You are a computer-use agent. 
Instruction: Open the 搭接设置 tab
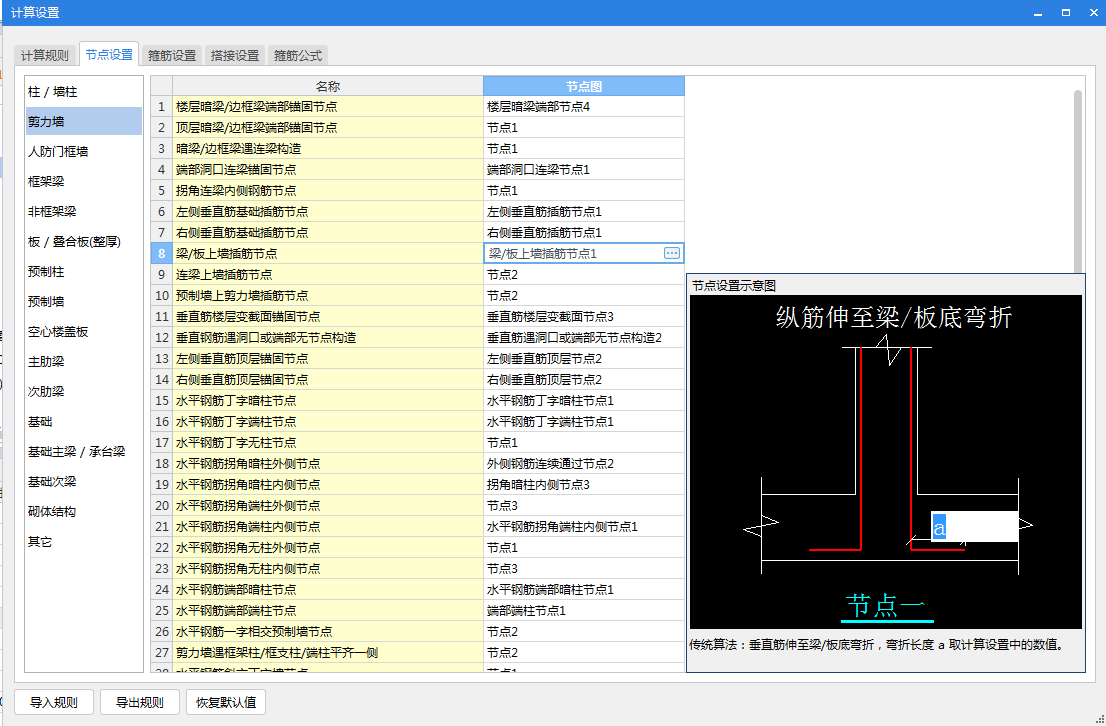click(234, 55)
